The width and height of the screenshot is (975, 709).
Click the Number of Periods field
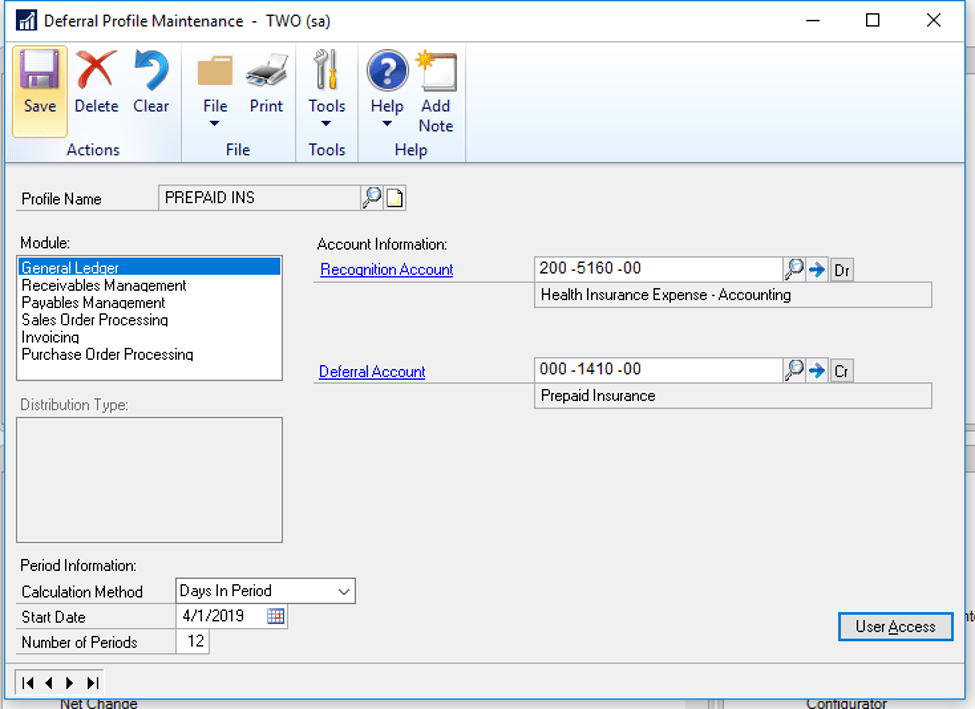193,642
